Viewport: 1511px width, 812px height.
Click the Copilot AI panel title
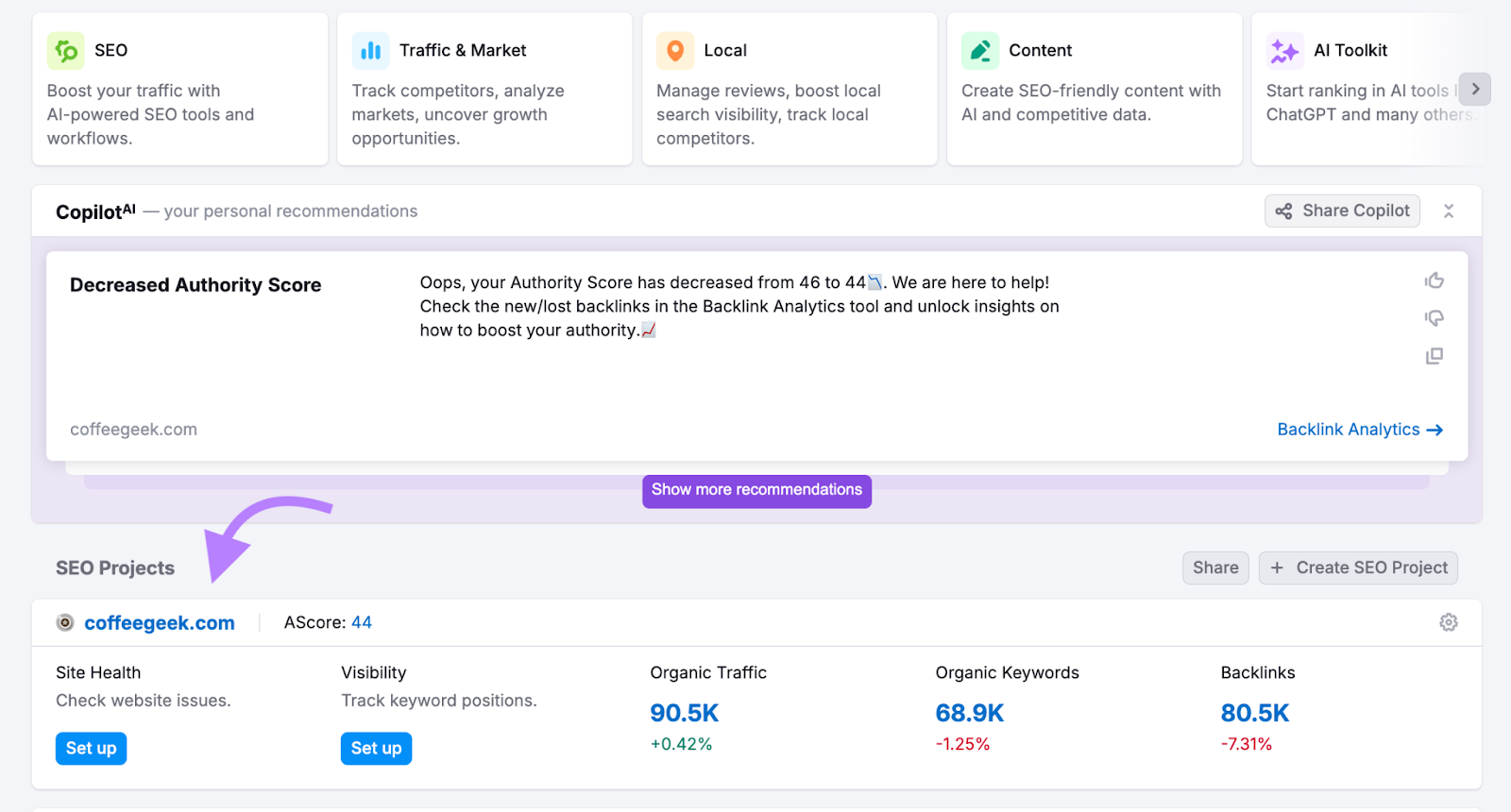click(95, 211)
